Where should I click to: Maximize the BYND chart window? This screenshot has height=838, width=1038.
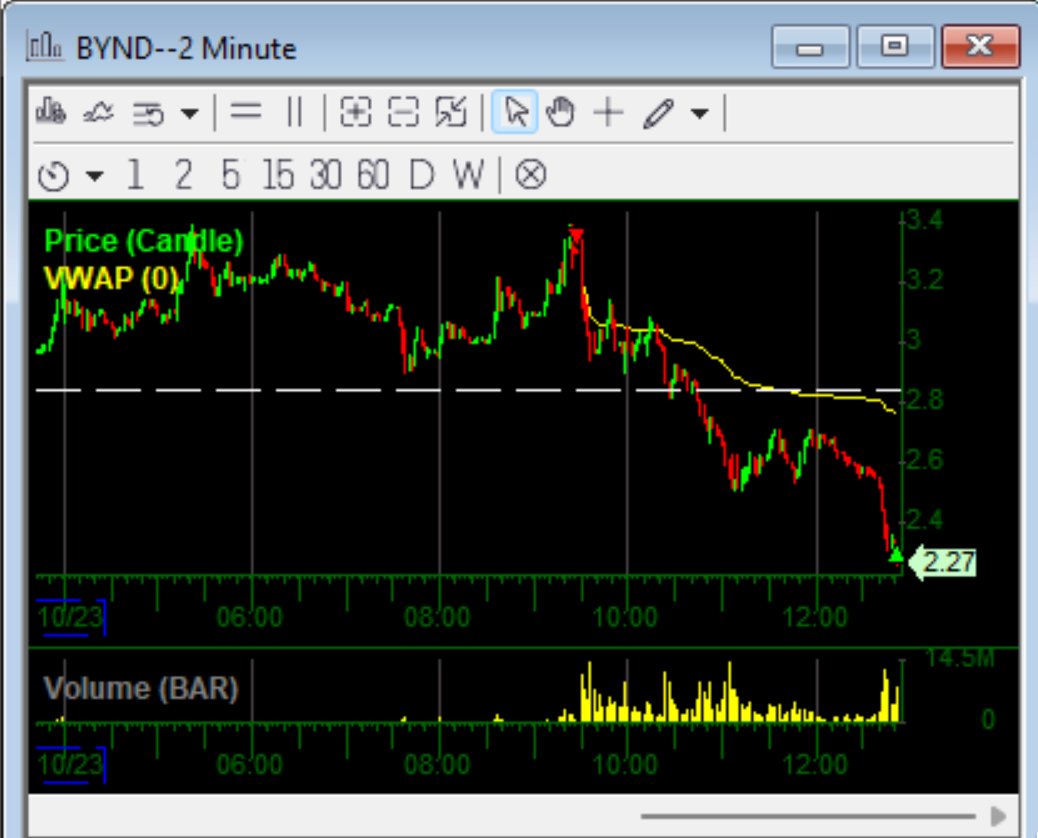(895, 46)
